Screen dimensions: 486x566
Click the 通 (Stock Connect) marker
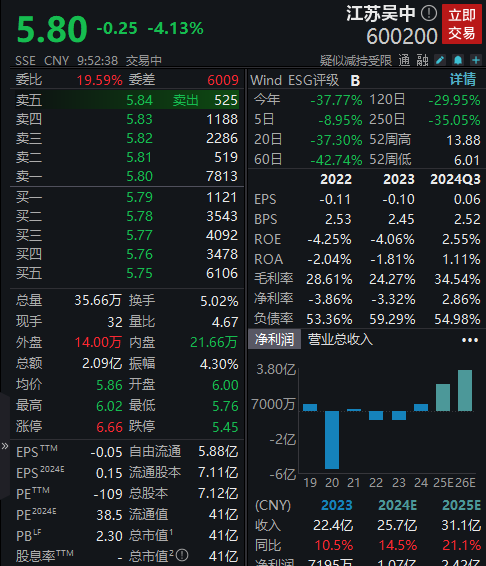404,60
